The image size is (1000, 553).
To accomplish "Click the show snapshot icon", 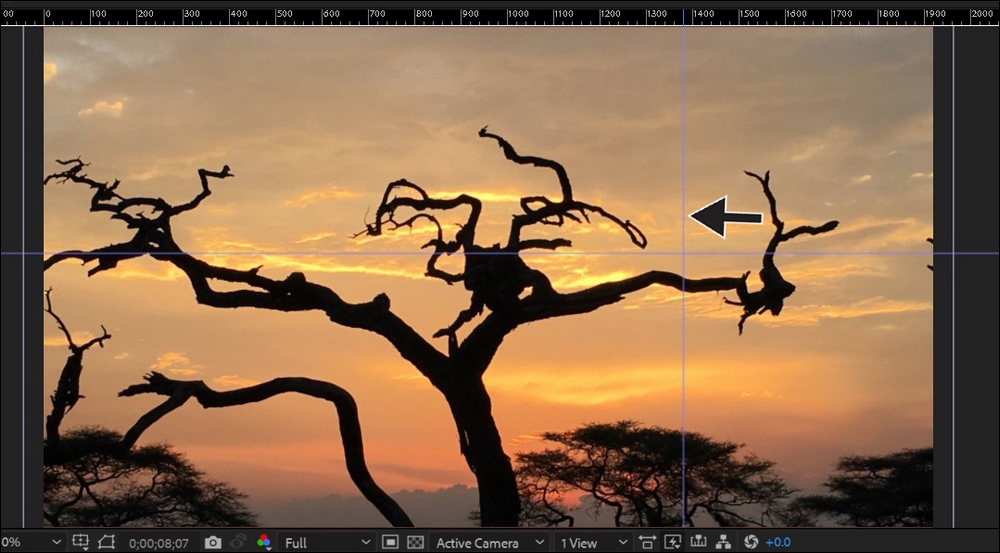I will [239, 542].
